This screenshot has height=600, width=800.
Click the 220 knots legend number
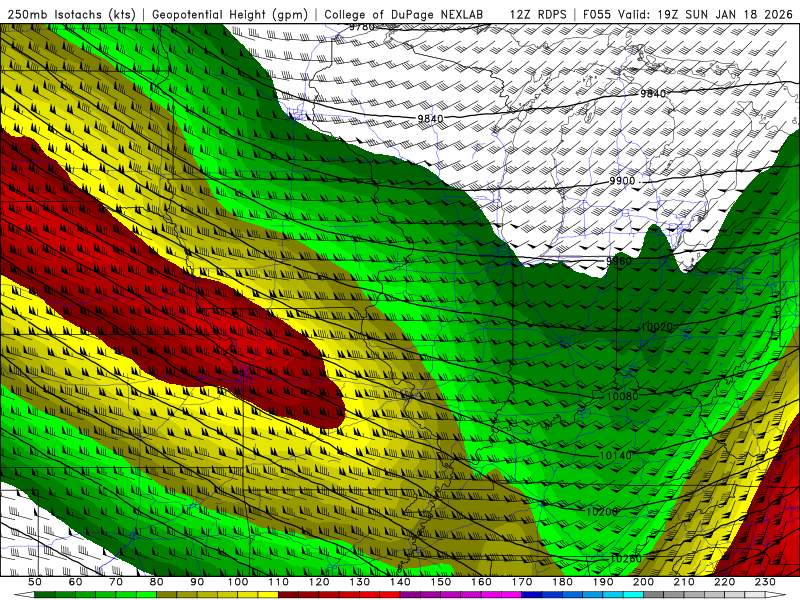tap(724, 582)
